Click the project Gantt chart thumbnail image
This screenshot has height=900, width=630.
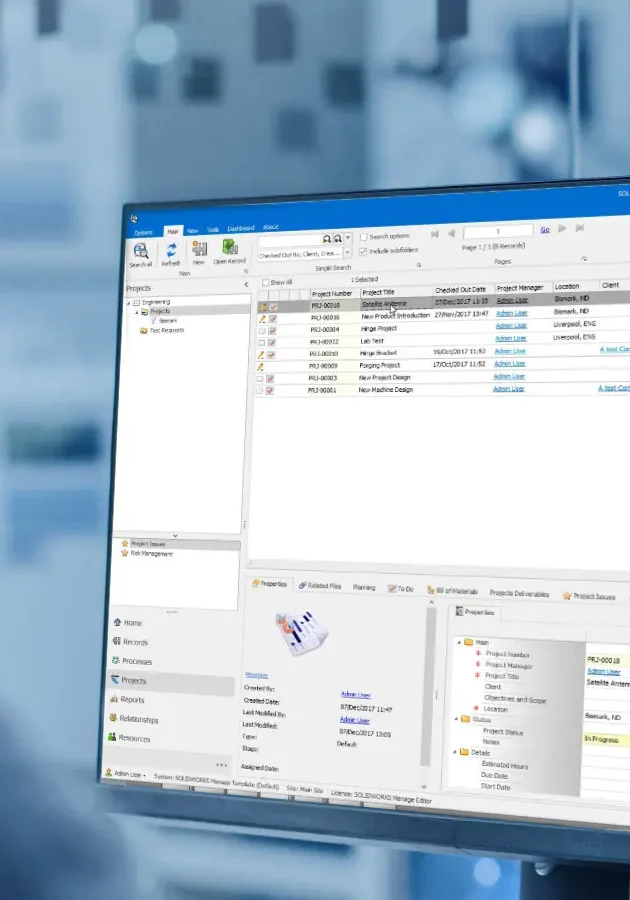click(x=301, y=633)
